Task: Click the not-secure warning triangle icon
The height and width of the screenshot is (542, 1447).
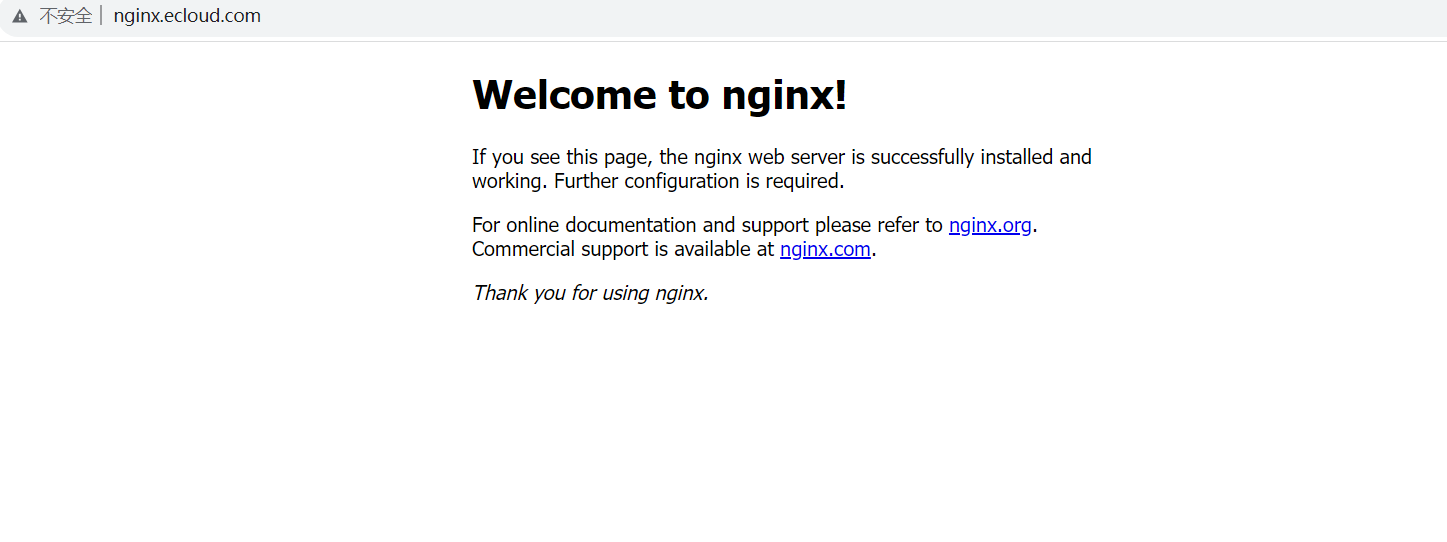Action: 20,16
